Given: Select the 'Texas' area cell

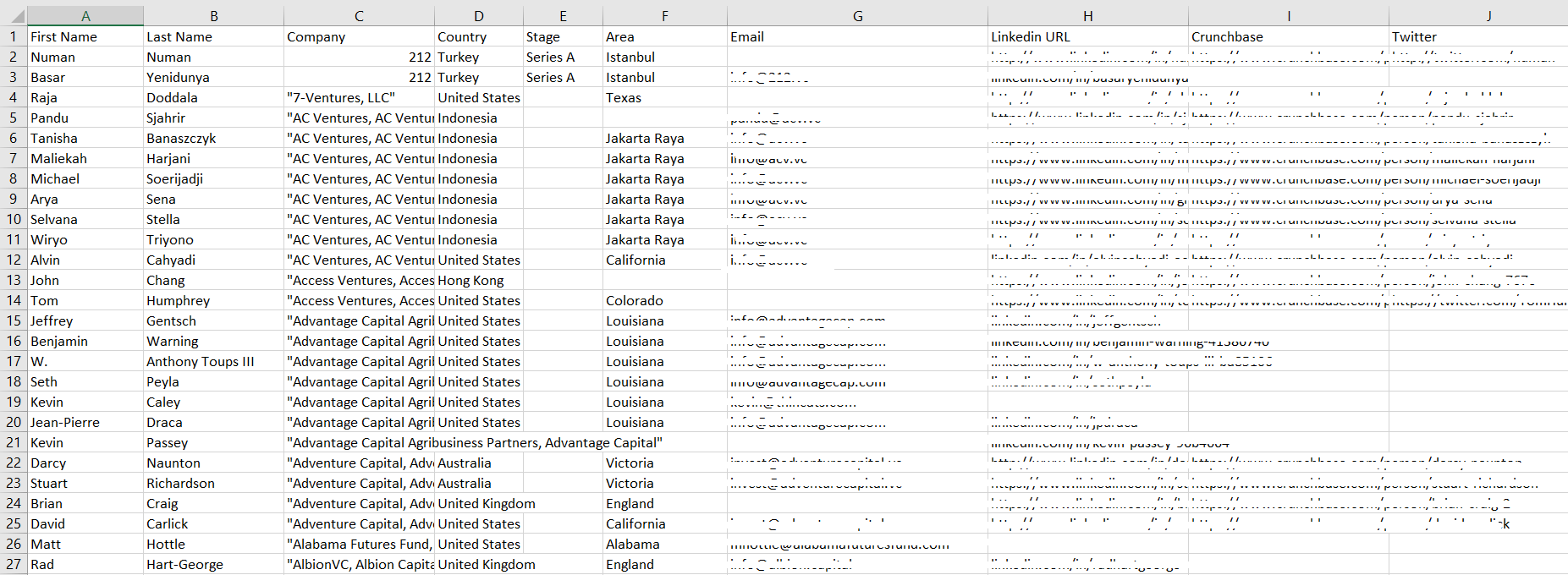Looking at the screenshot, I should click(665, 97).
